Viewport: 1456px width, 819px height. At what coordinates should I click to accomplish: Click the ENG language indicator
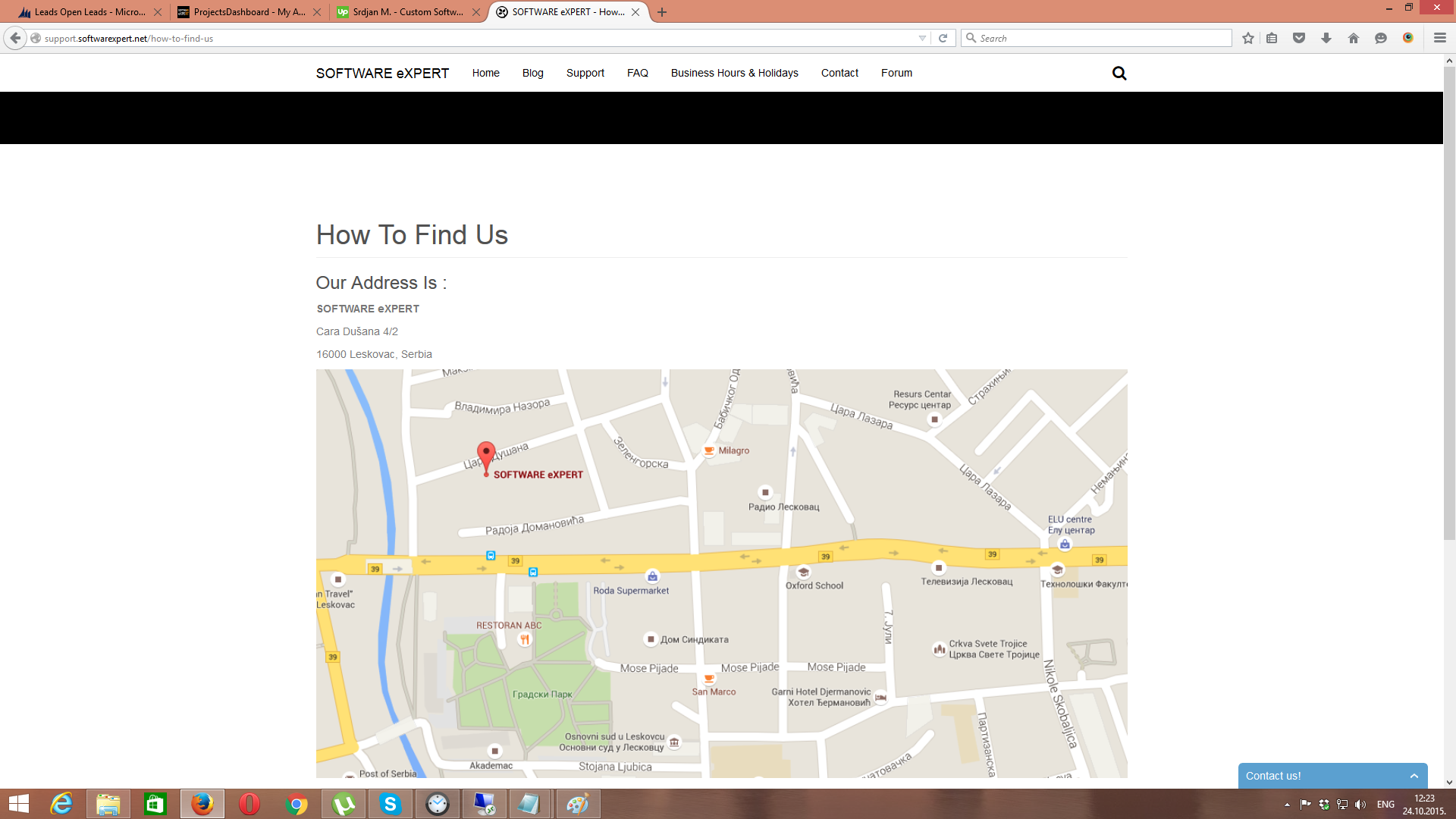tap(1385, 805)
